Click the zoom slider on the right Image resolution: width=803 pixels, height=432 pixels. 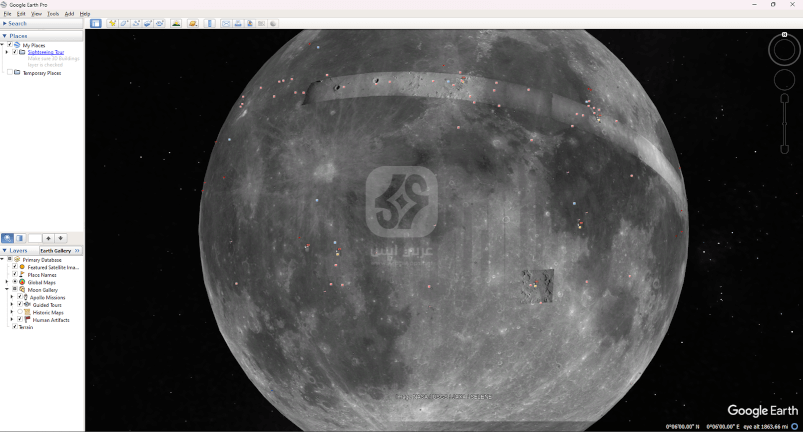[784, 123]
